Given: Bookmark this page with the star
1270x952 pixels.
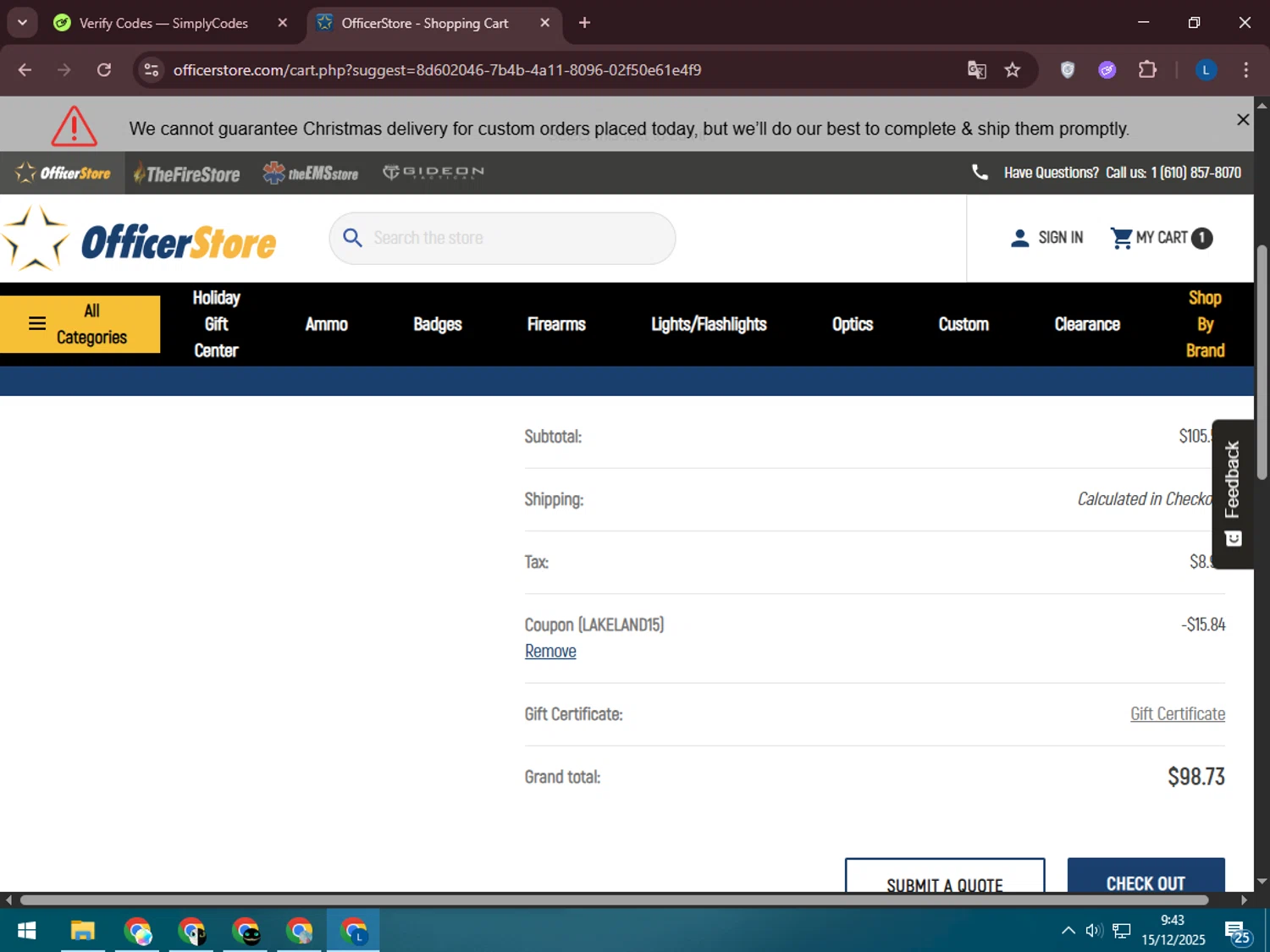Looking at the screenshot, I should 1013,70.
